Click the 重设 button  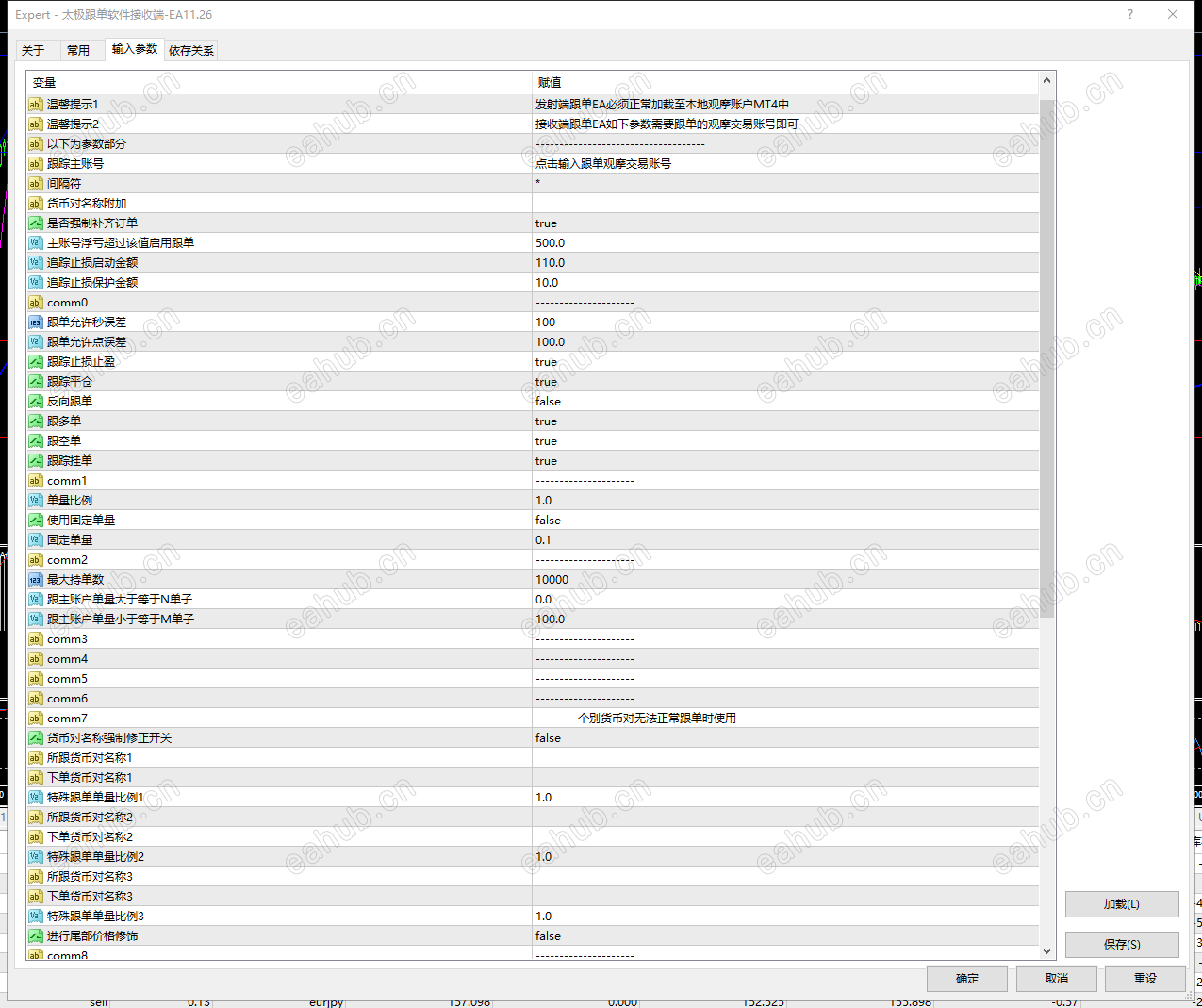coord(1145,979)
